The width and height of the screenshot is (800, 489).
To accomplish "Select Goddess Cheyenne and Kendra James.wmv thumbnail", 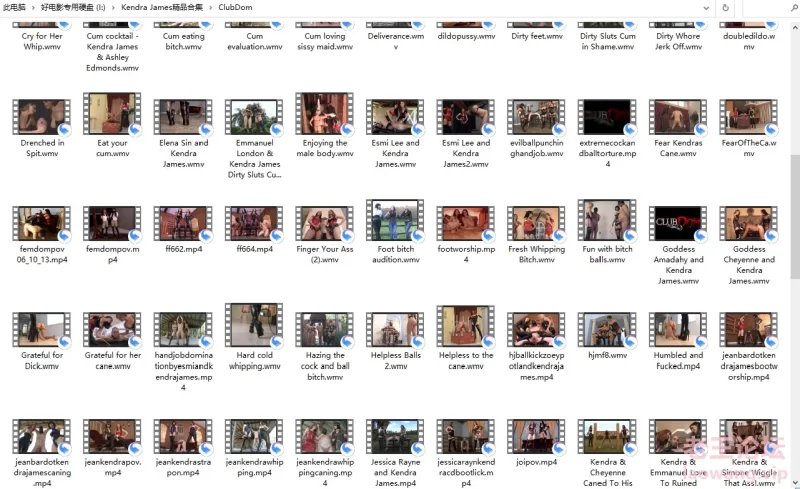I will click(x=748, y=223).
